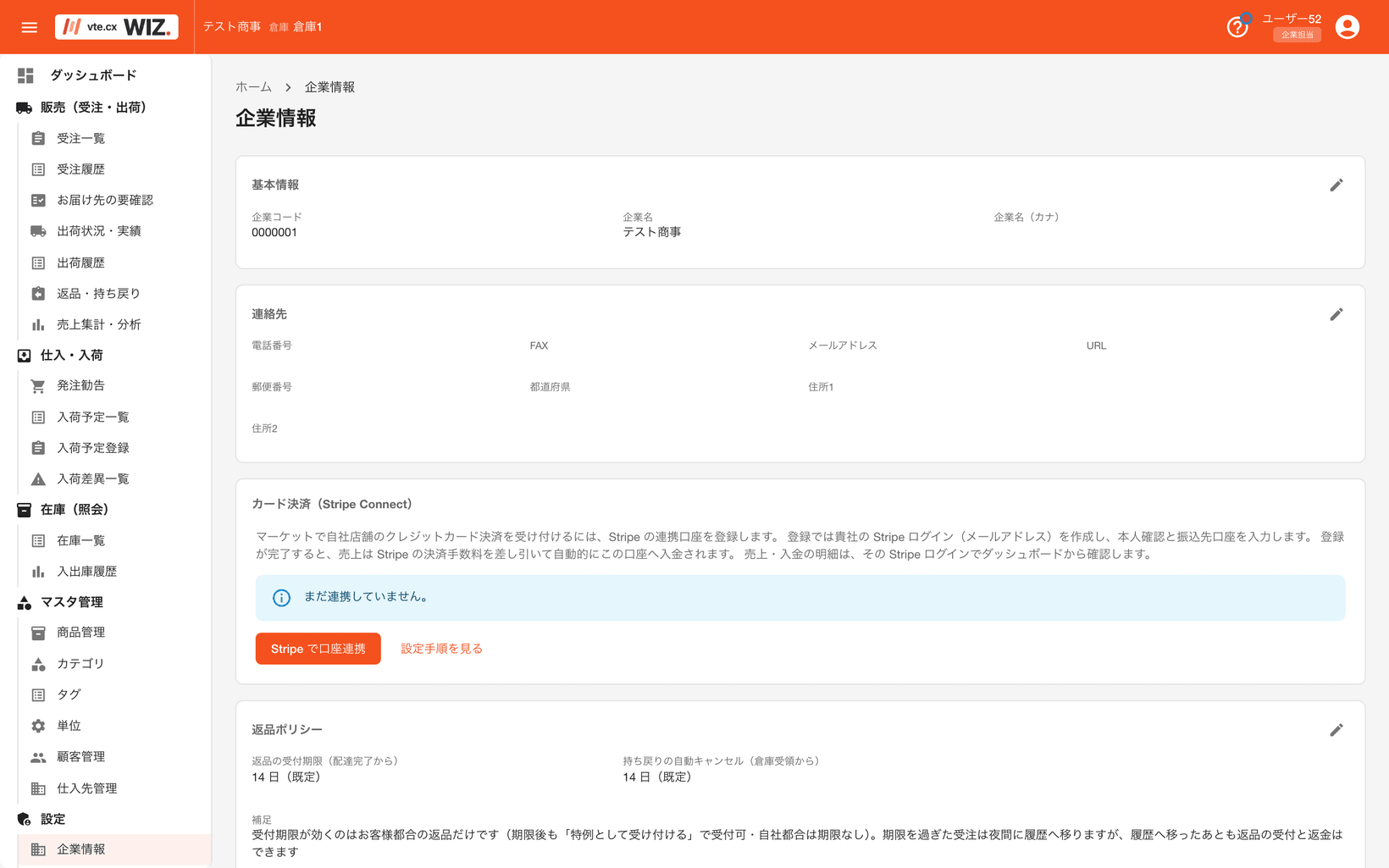
Task: Open the 設定手順を見る link
Action: click(x=441, y=649)
